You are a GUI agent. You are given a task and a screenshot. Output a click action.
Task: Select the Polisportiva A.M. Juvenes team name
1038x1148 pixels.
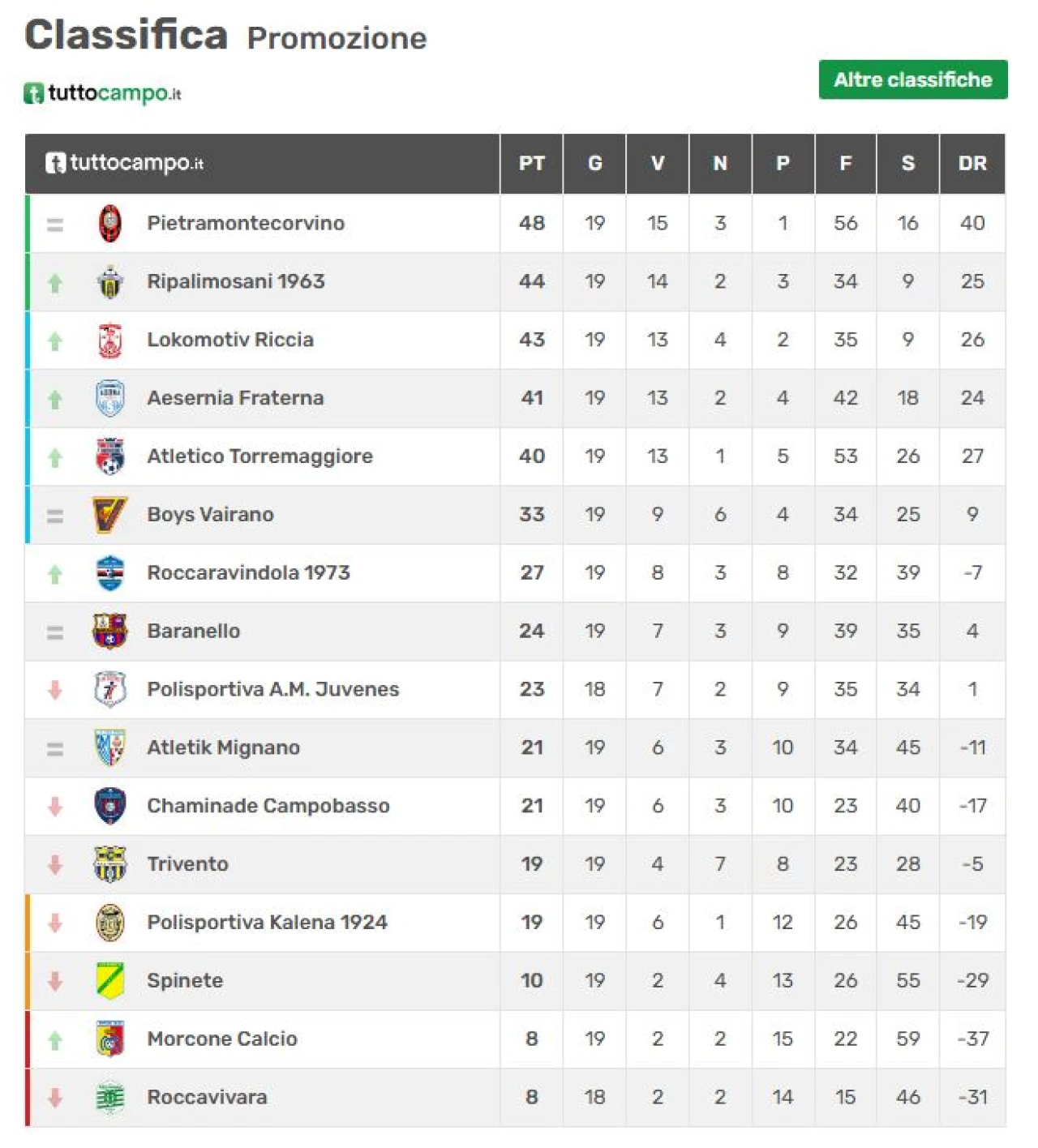273,689
